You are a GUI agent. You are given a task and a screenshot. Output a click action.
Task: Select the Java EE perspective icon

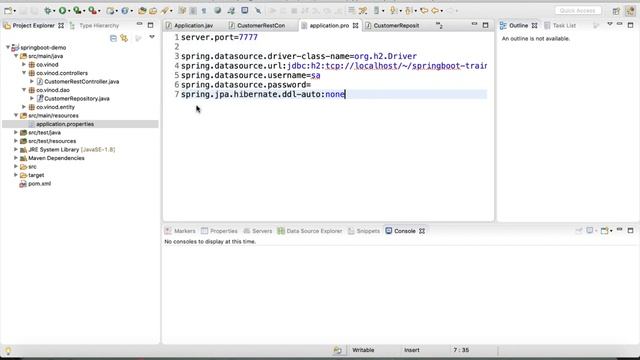[x=630, y=11]
